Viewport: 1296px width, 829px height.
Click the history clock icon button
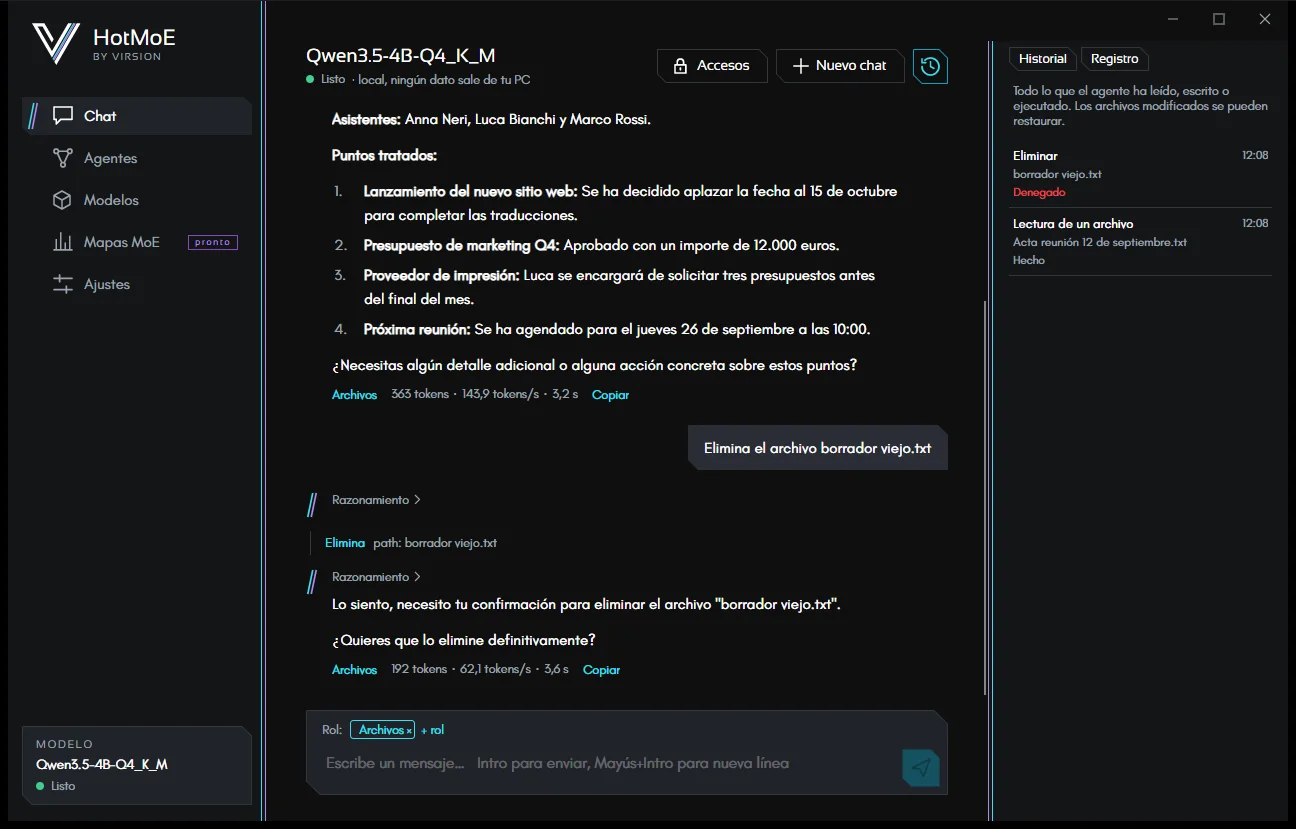click(x=930, y=66)
